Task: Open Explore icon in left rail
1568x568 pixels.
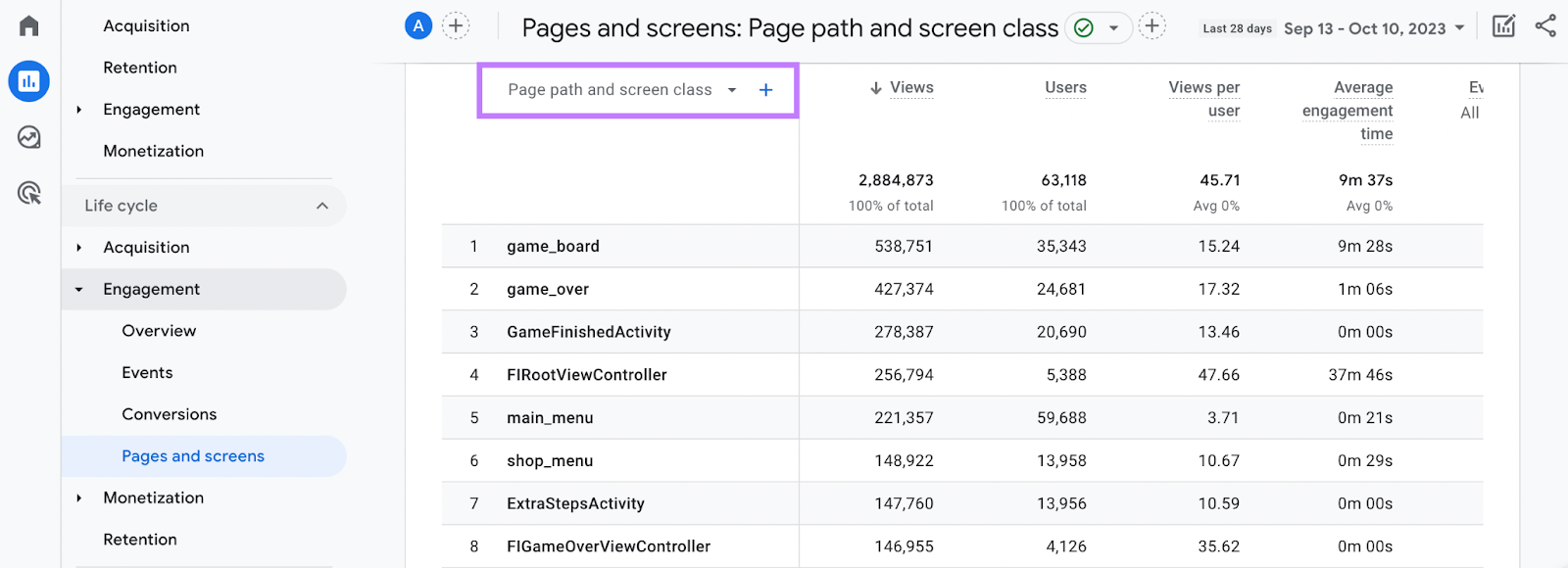Action: [x=29, y=137]
